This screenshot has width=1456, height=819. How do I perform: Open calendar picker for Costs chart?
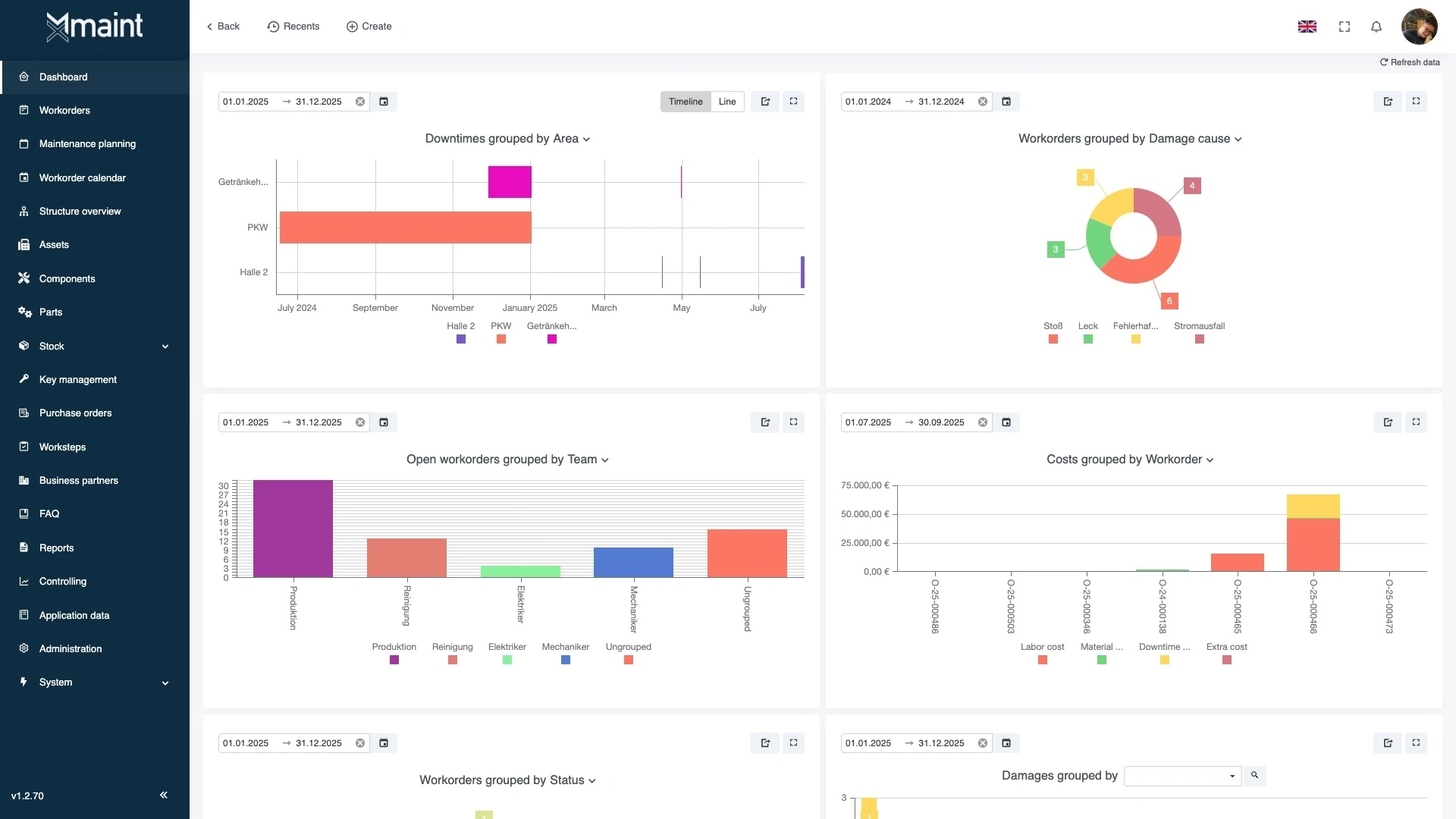(1006, 422)
